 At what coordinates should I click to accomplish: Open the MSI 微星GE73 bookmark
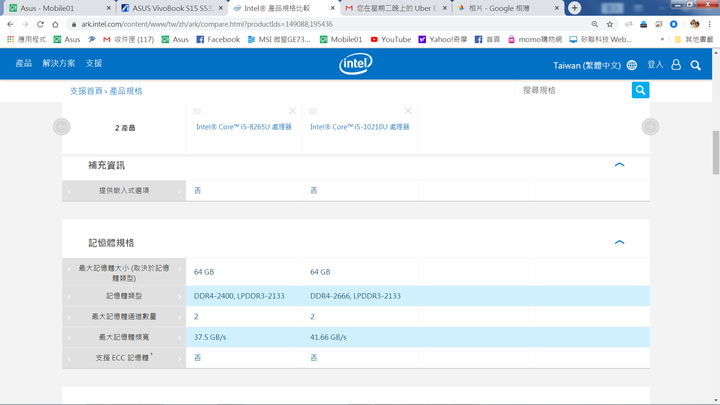[x=279, y=39]
